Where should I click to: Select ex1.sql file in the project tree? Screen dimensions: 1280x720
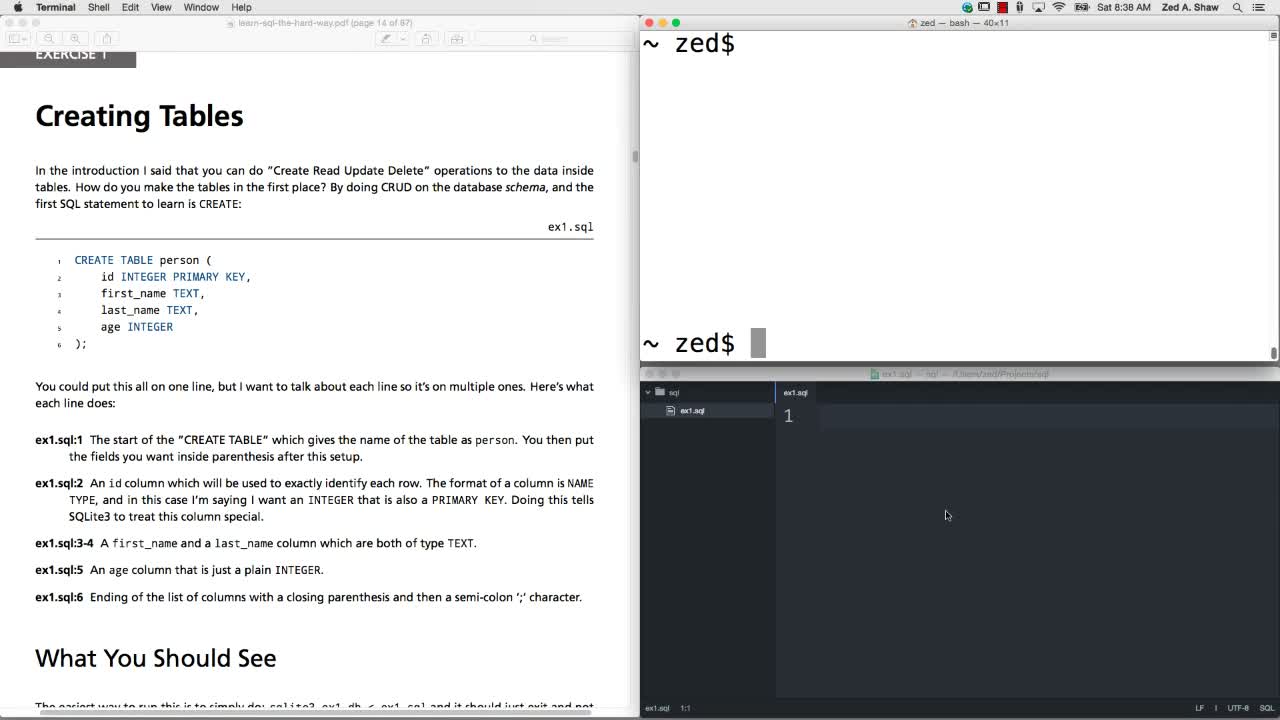click(692, 411)
